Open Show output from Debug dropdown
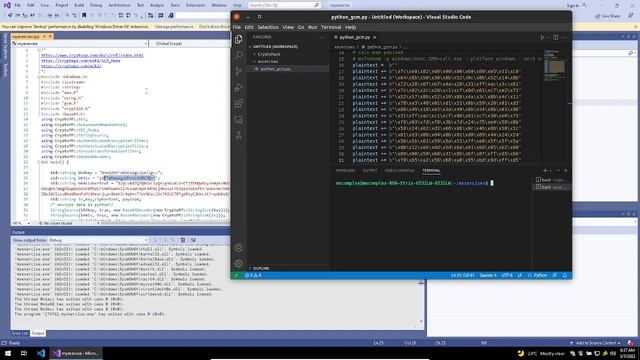 98,240
